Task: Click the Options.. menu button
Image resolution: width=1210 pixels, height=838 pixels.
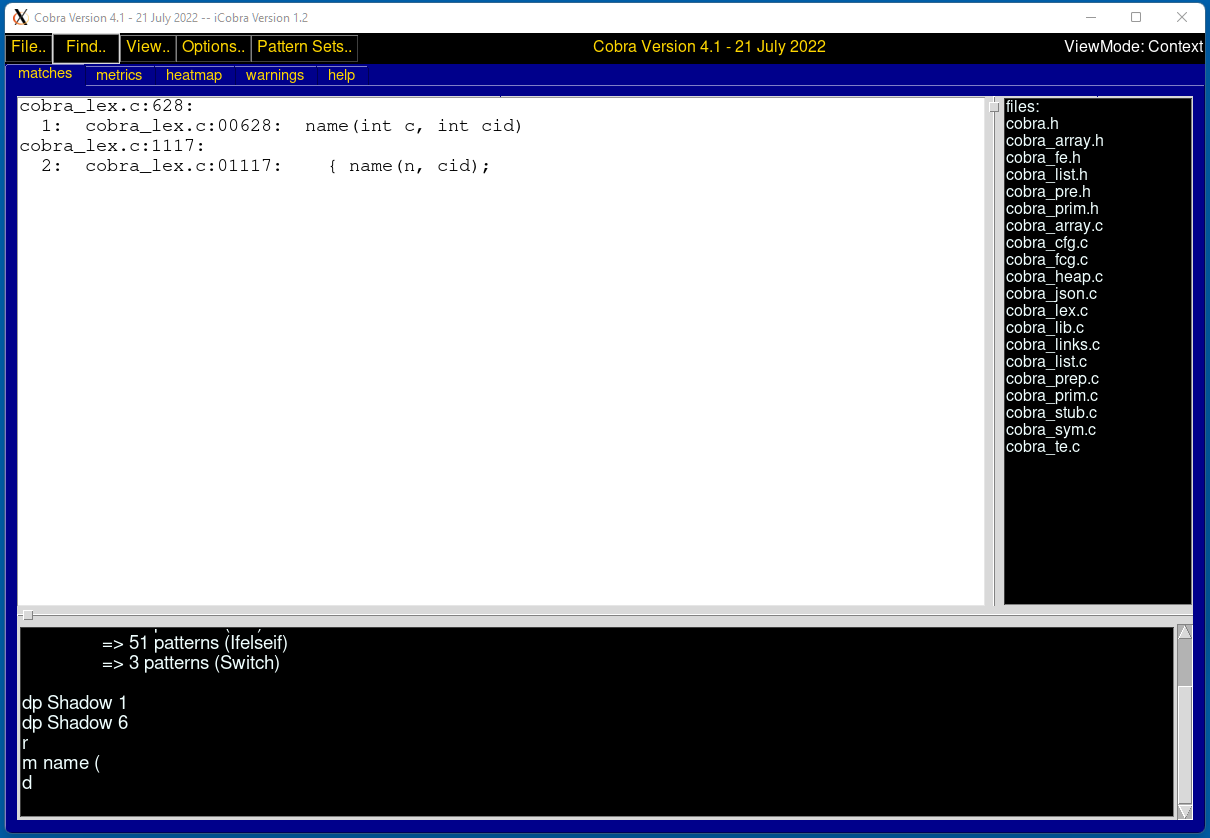Action: [213, 47]
